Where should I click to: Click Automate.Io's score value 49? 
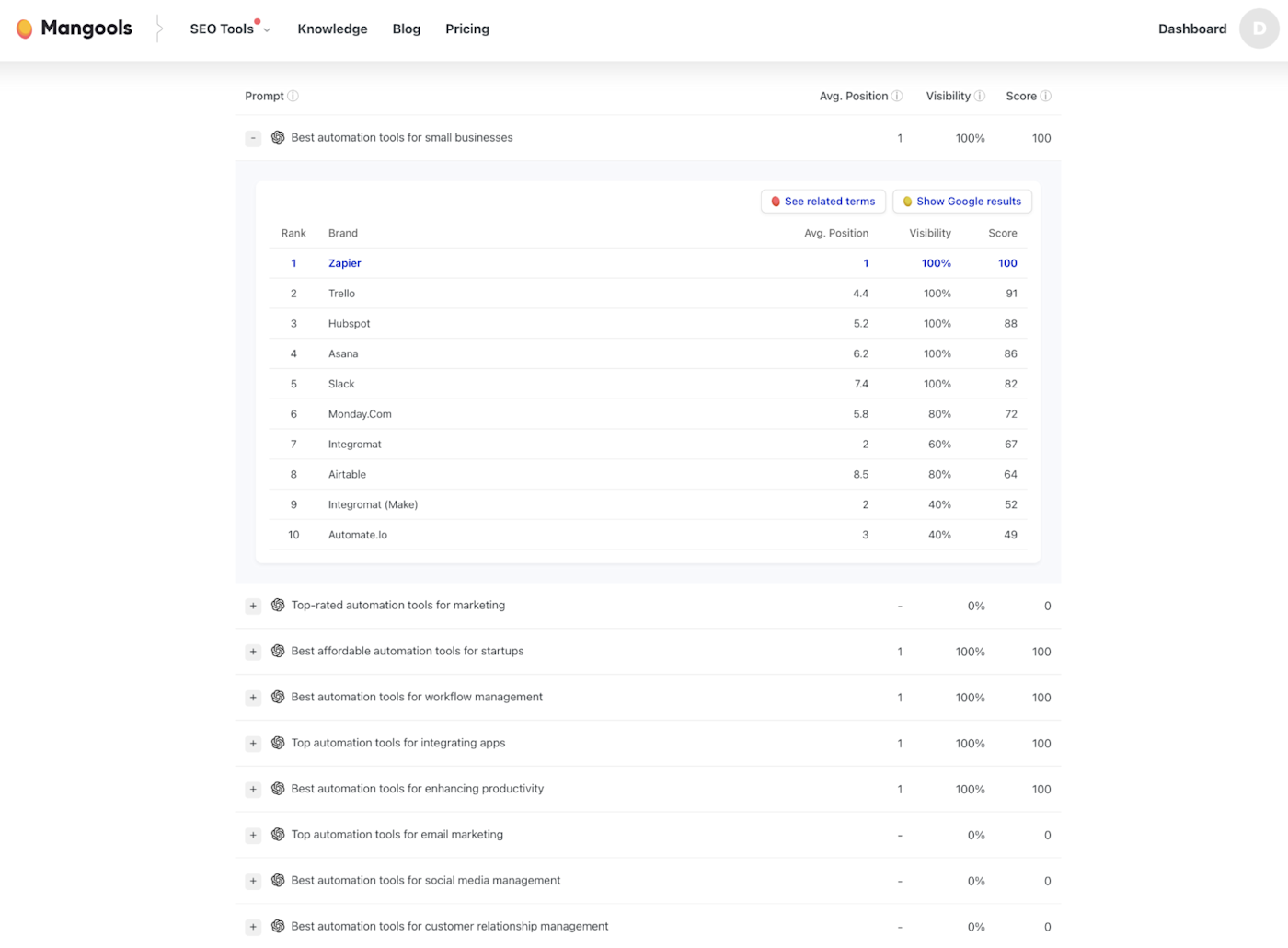point(1010,535)
